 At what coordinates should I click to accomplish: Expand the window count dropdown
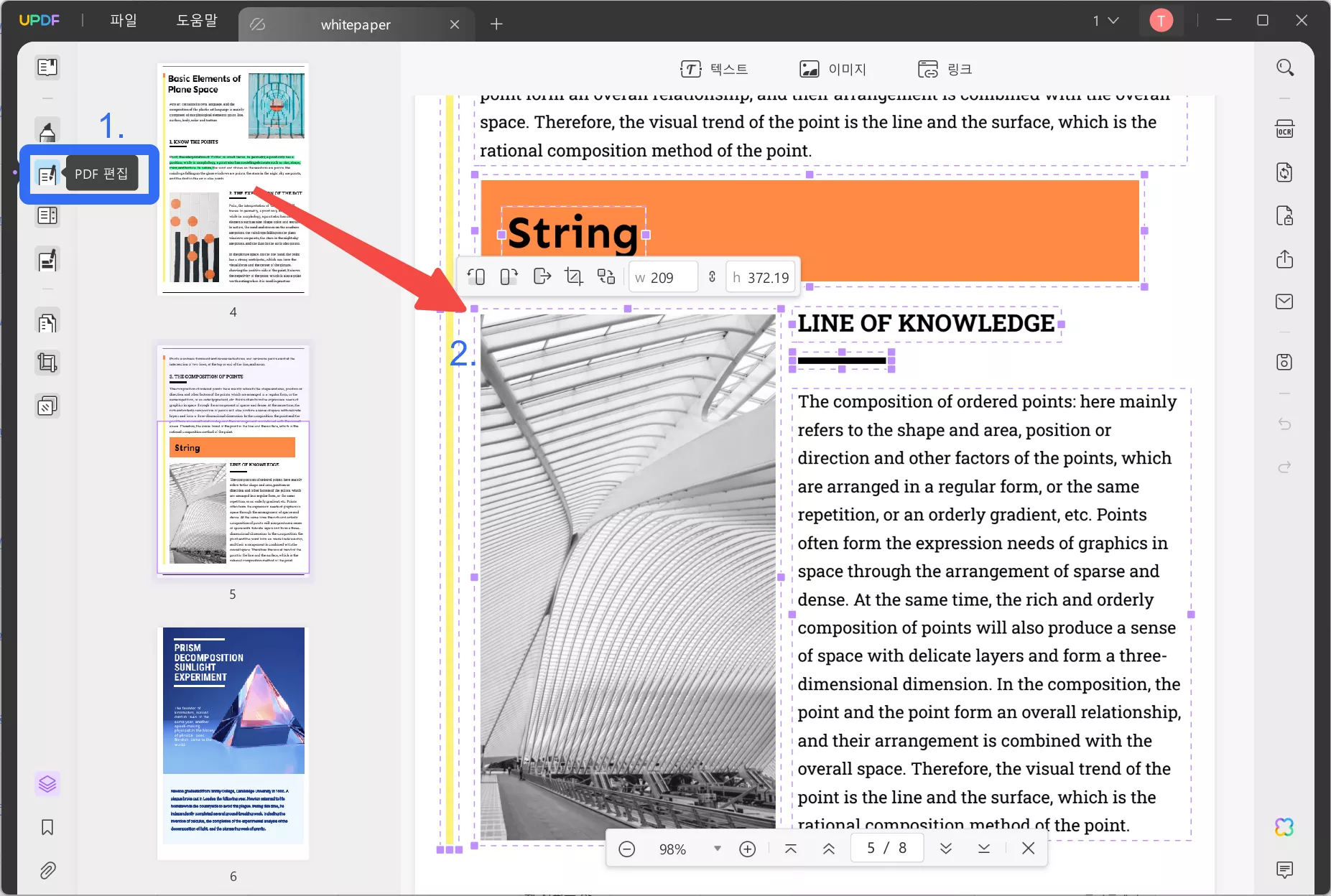click(x=1105, y=20)
